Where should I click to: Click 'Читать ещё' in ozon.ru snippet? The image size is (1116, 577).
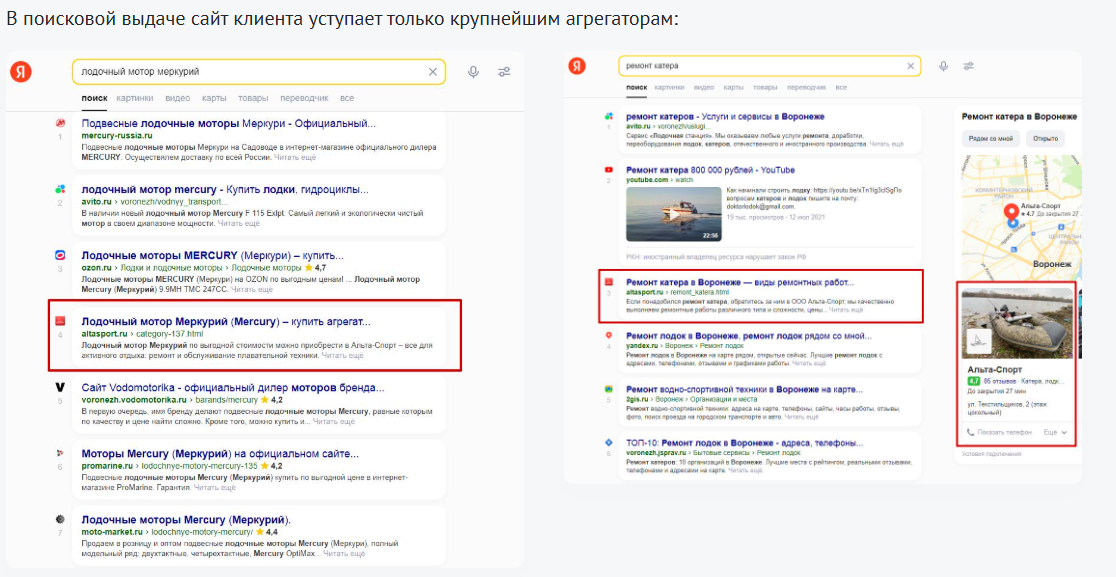[x=251, y=290]
